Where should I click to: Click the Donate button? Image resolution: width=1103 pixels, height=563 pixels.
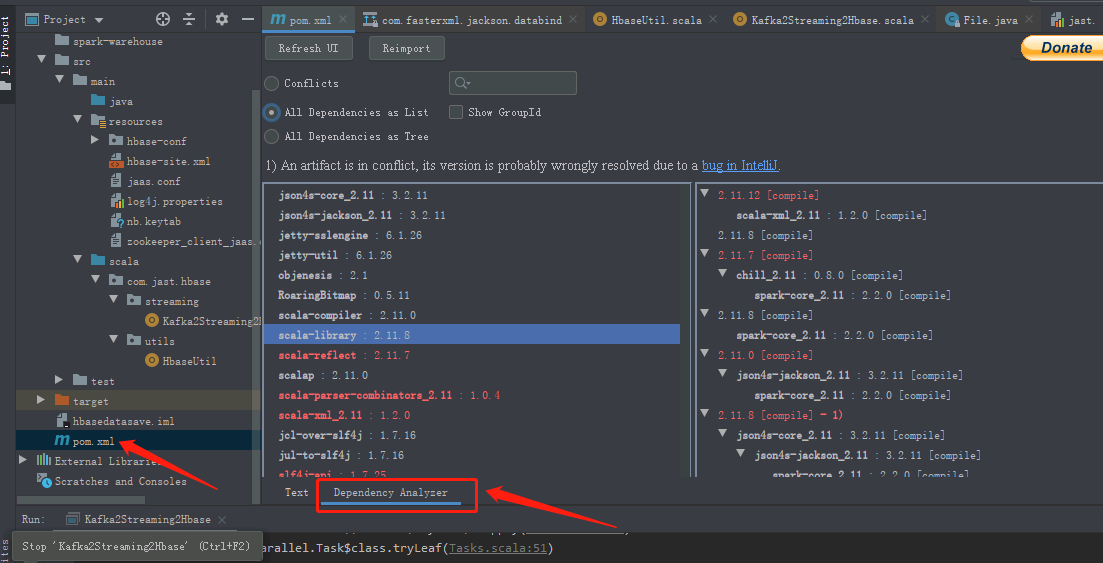coord(1061,48)
